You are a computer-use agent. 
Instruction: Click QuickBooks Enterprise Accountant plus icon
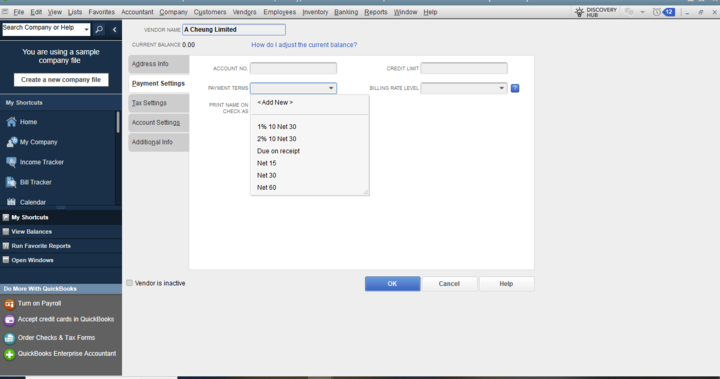click(9, 354)
